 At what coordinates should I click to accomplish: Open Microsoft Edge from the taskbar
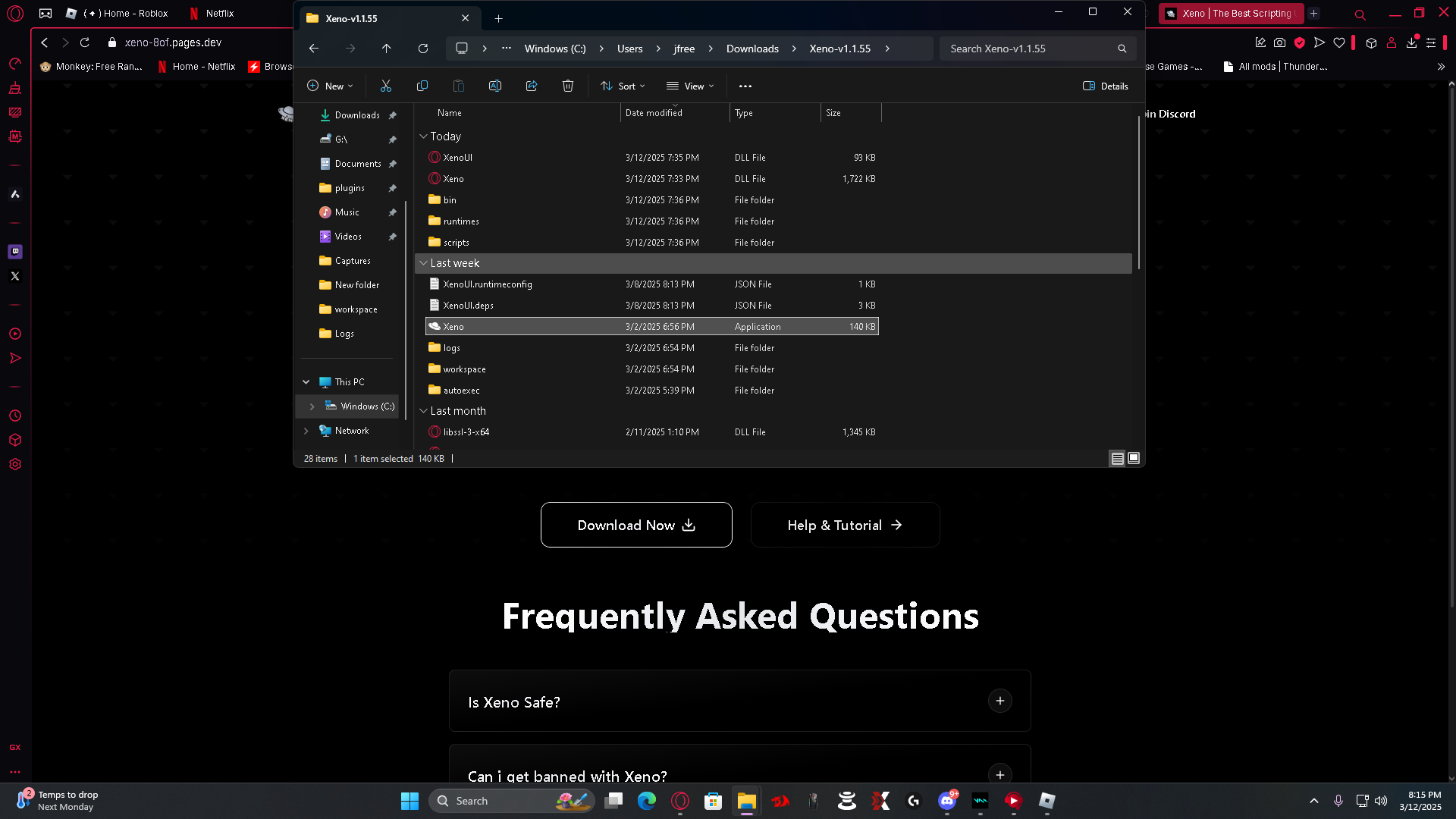coord(647,801)
